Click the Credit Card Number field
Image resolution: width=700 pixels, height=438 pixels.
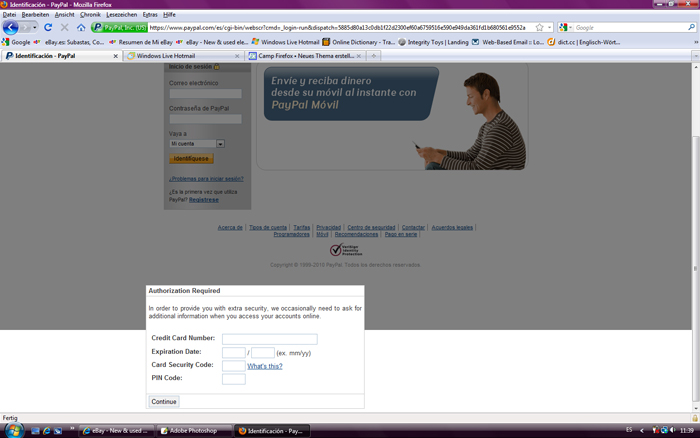[270, 339]
